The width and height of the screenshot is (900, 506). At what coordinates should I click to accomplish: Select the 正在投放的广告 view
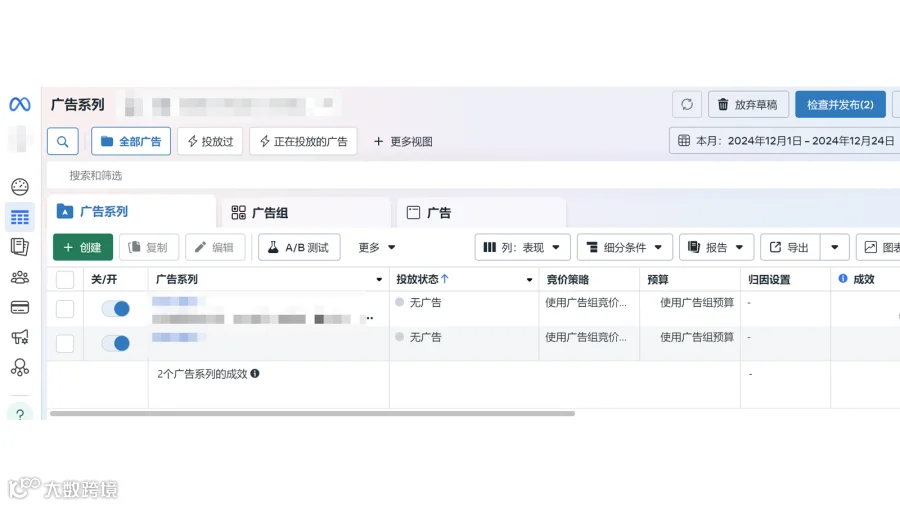click(303, 141)
